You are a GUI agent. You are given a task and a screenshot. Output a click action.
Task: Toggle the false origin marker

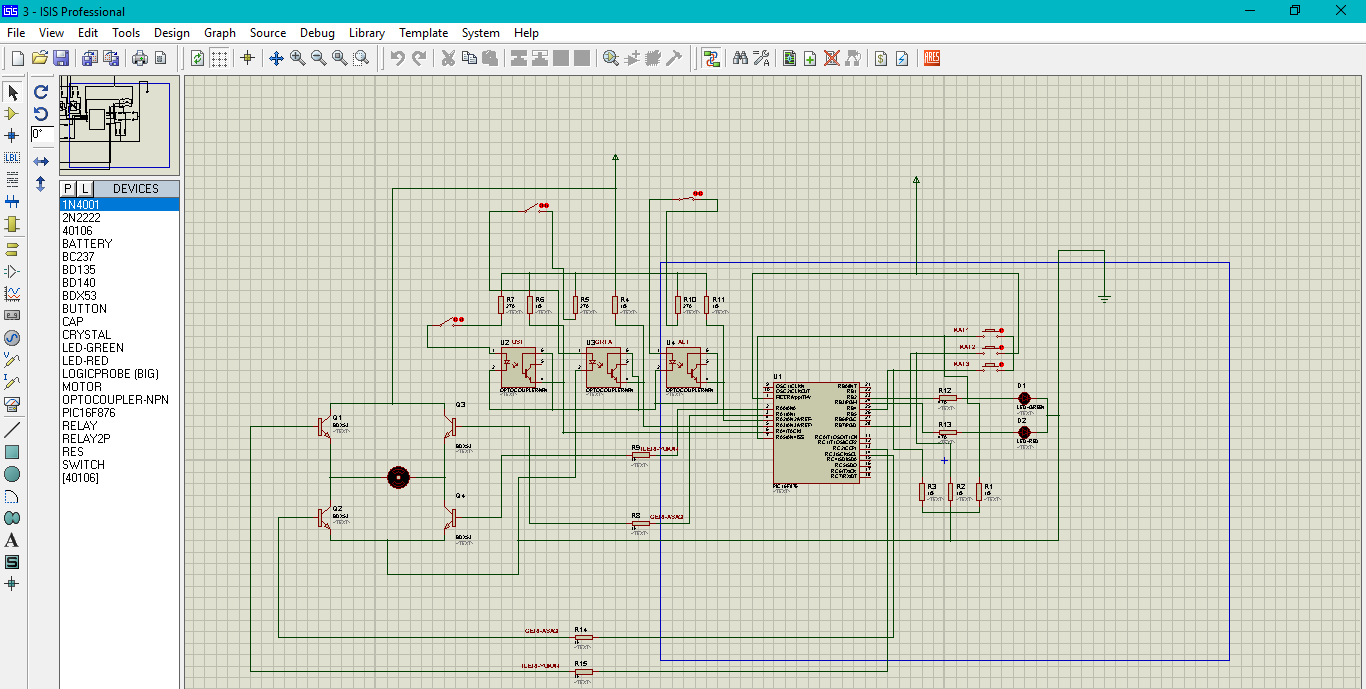(x=248, y=58)
